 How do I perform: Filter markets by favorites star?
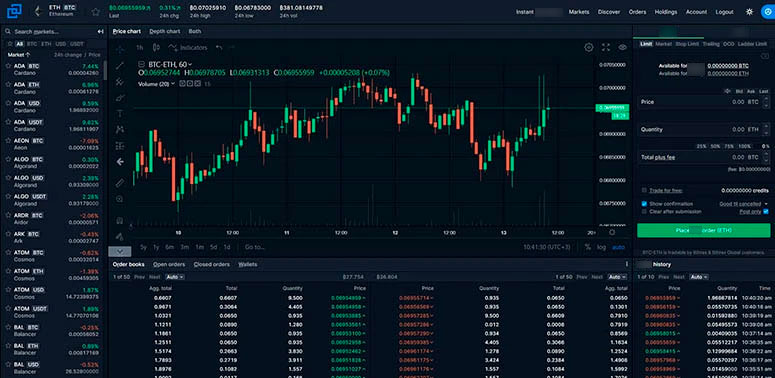pyautogui.click(x=10, y=44)
